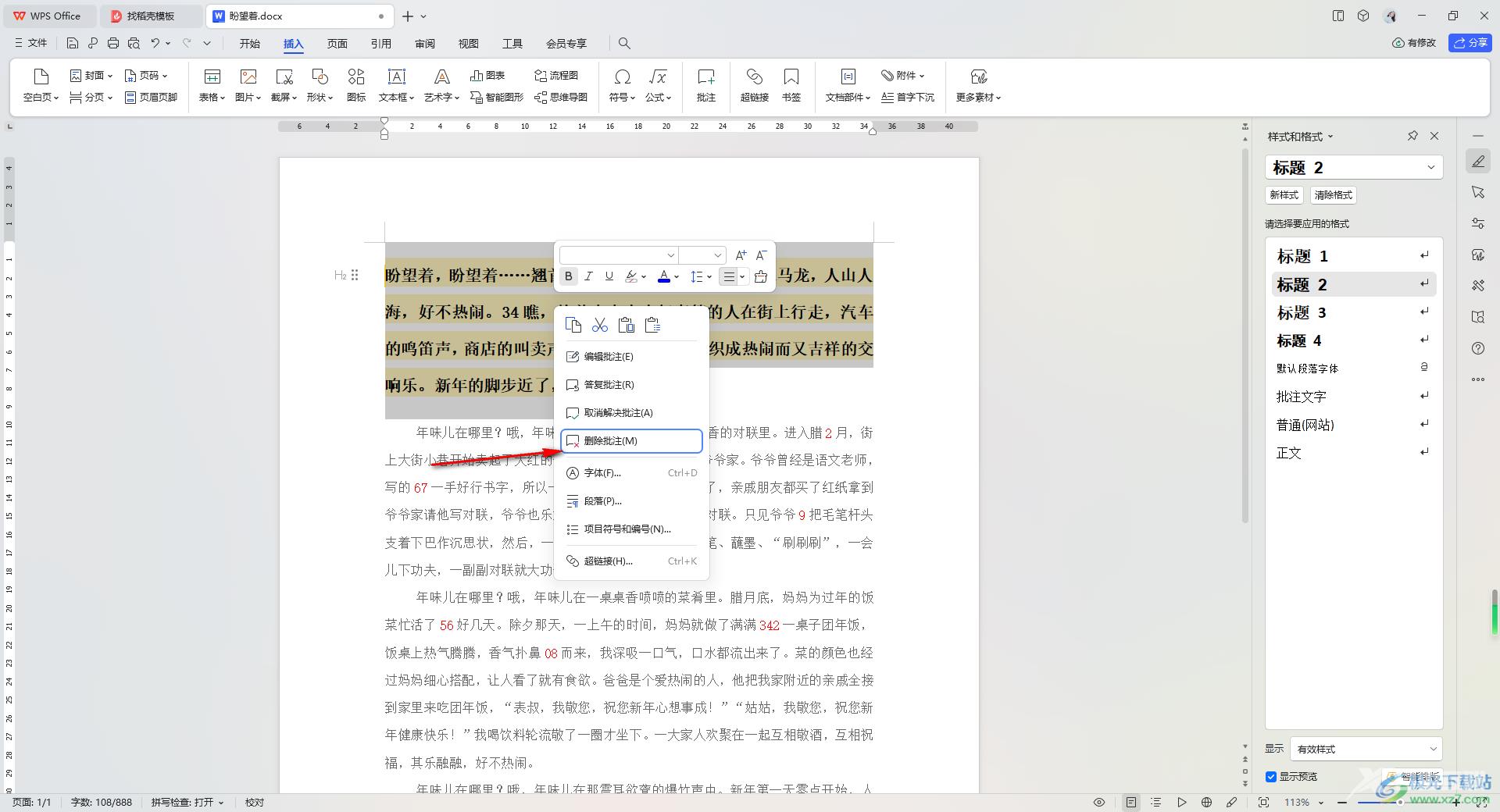Insert a mind map (思维导图)
1500x812 pixels.
(561, 98)
